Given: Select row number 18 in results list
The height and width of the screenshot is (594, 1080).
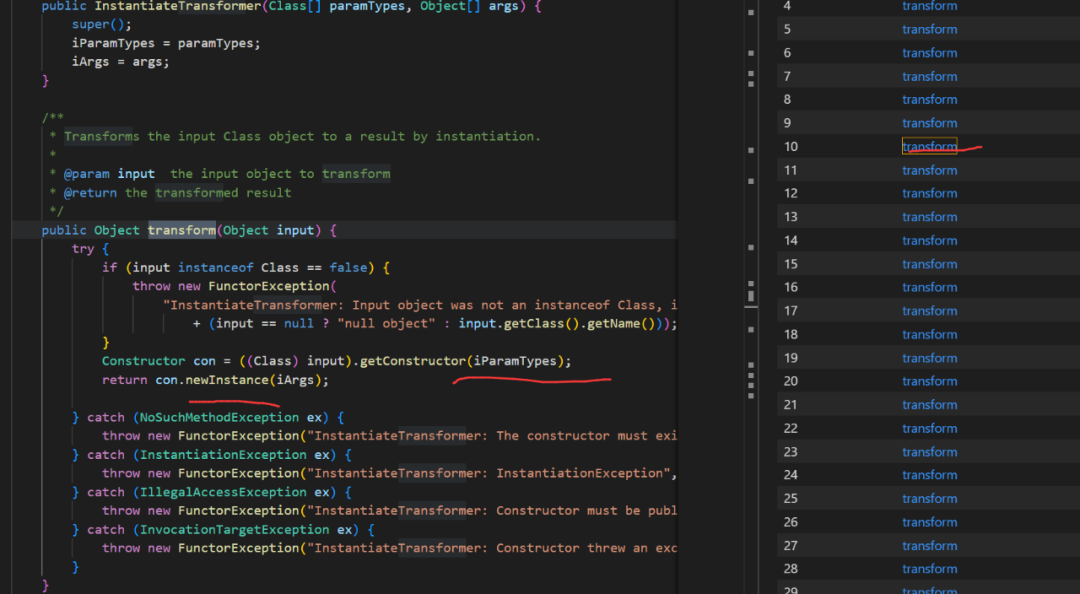Looking at the screenshot, I should click(791, 334).
